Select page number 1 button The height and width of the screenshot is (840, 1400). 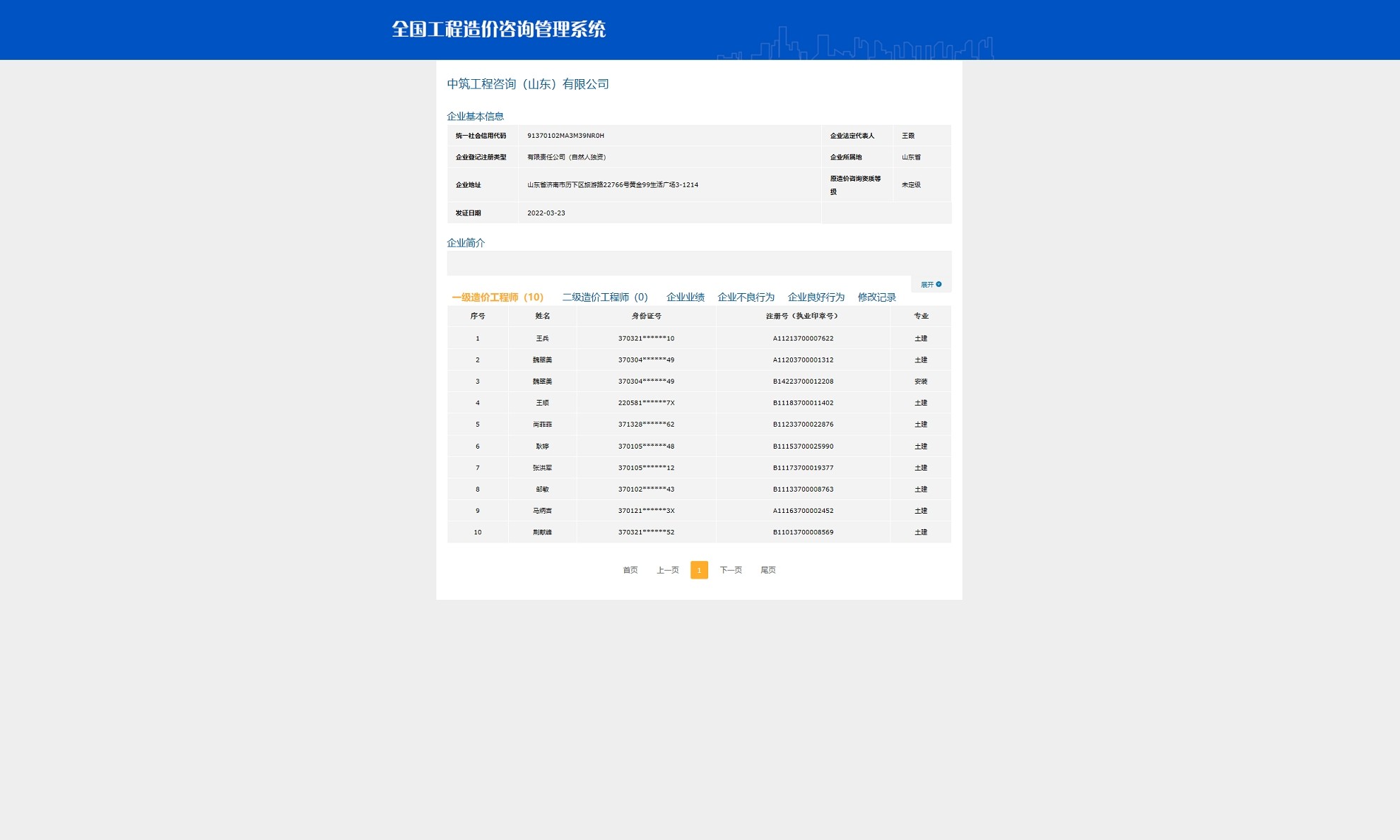coord(699,569)
